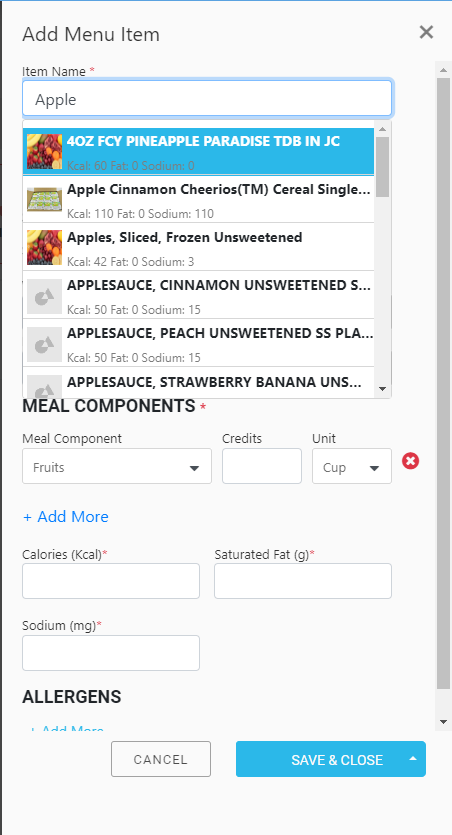Click into the Calories (Kcal) field

pyautogui.click(x=111, y=581)
